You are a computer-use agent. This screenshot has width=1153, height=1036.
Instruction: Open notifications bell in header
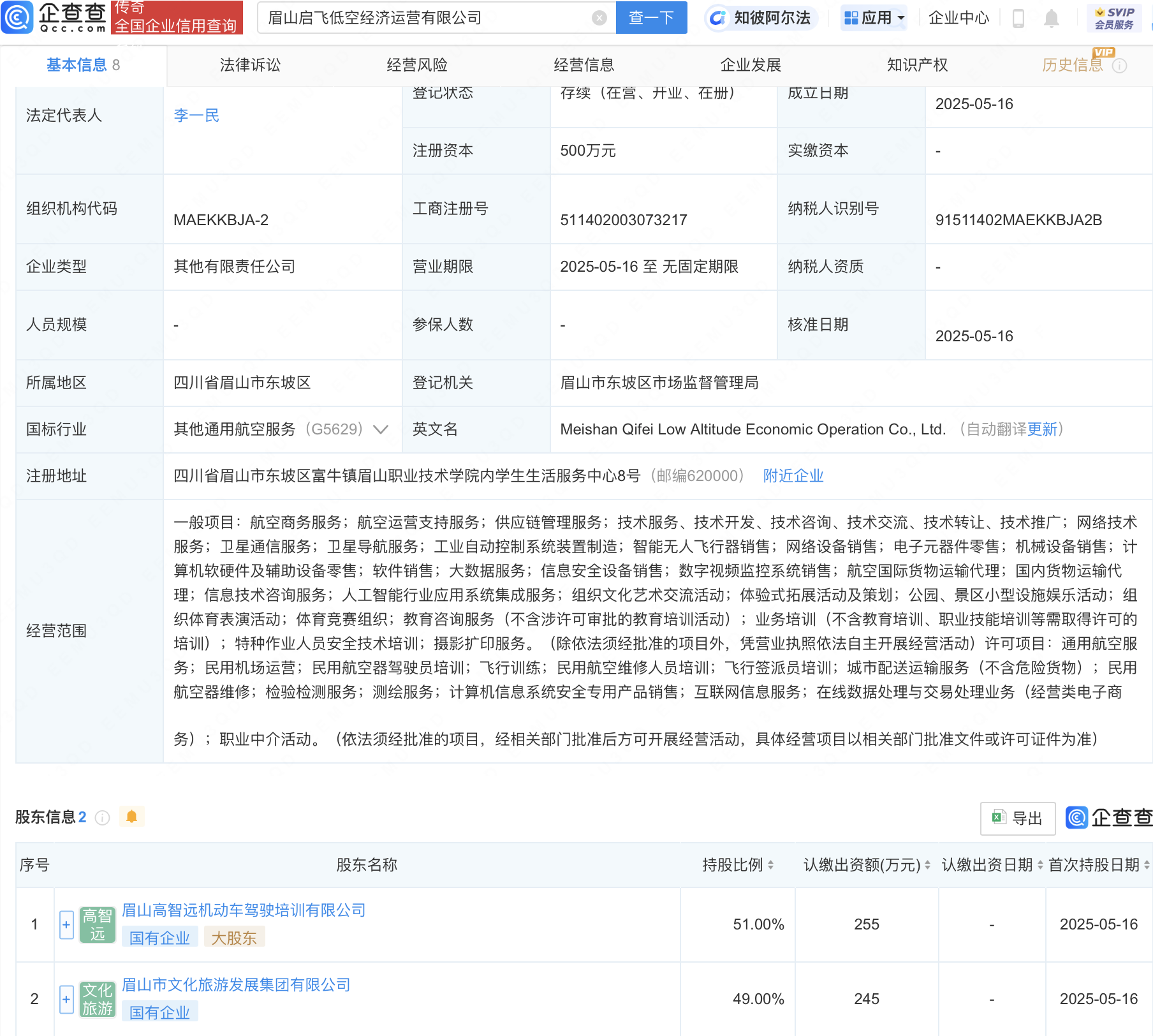pyautogui.click(x=1052, y=18)
